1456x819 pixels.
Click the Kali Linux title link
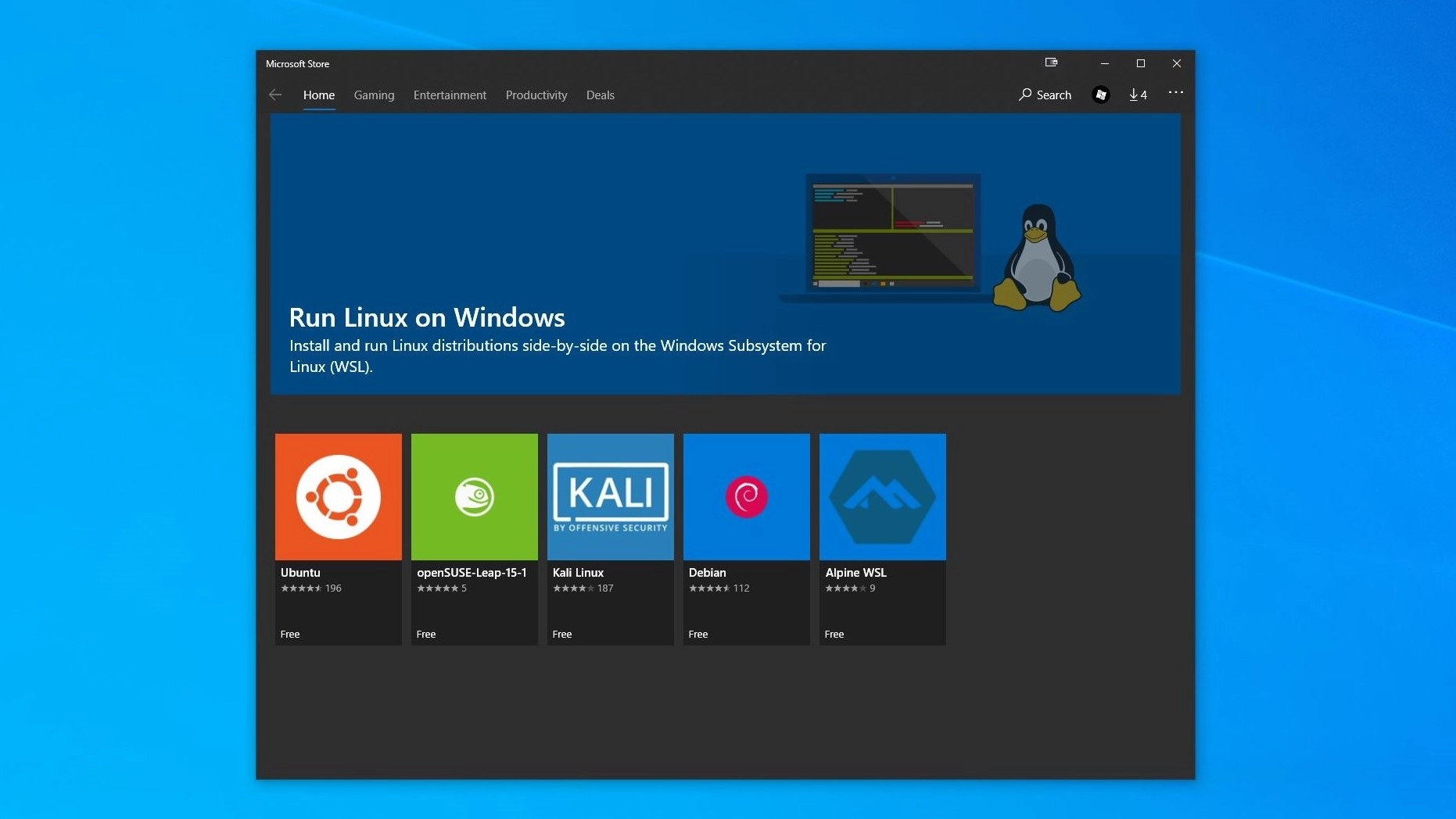coord(578,573)
